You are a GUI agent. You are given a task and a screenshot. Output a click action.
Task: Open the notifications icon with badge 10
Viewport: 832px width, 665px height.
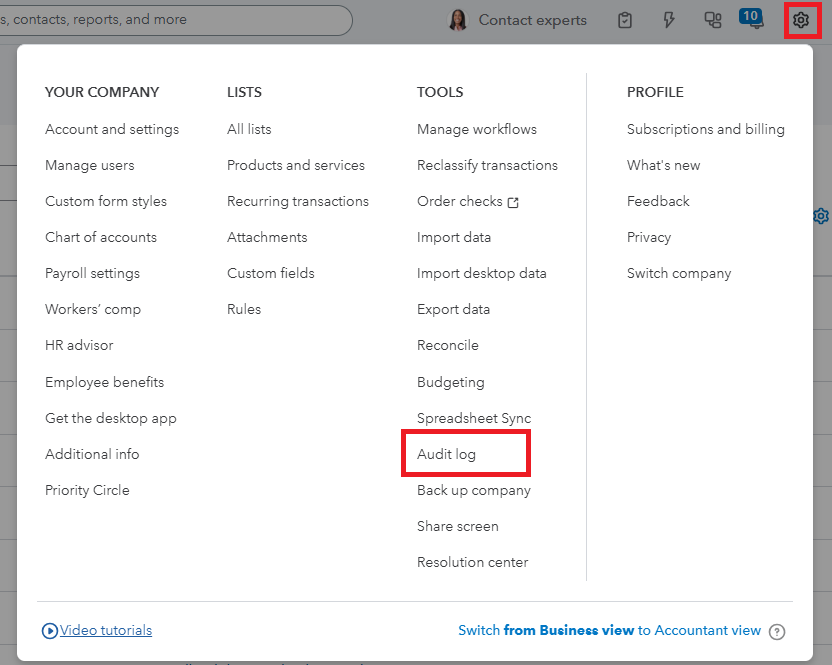(x=750, y=20)
